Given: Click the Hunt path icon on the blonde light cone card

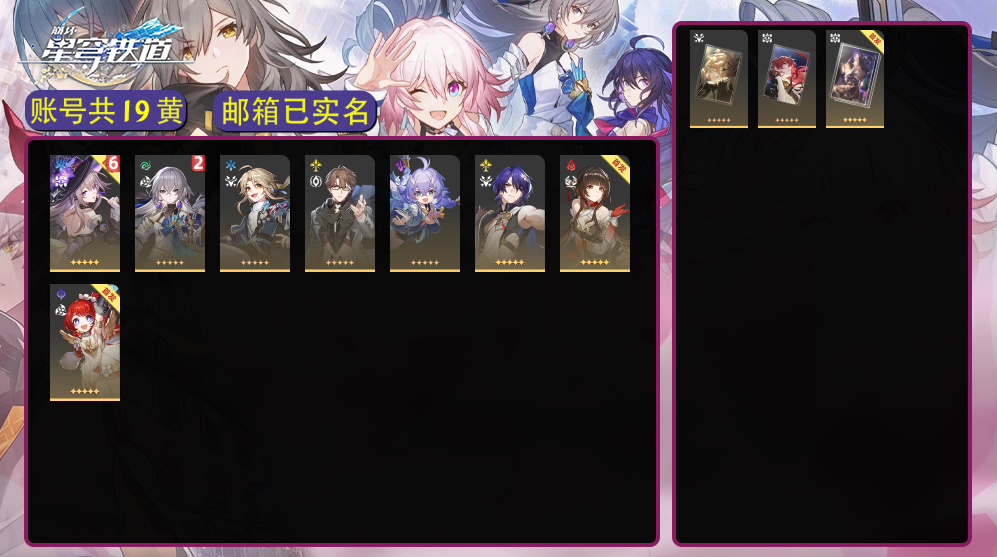Looking at the screenshot, I should [x=699, y=38].
